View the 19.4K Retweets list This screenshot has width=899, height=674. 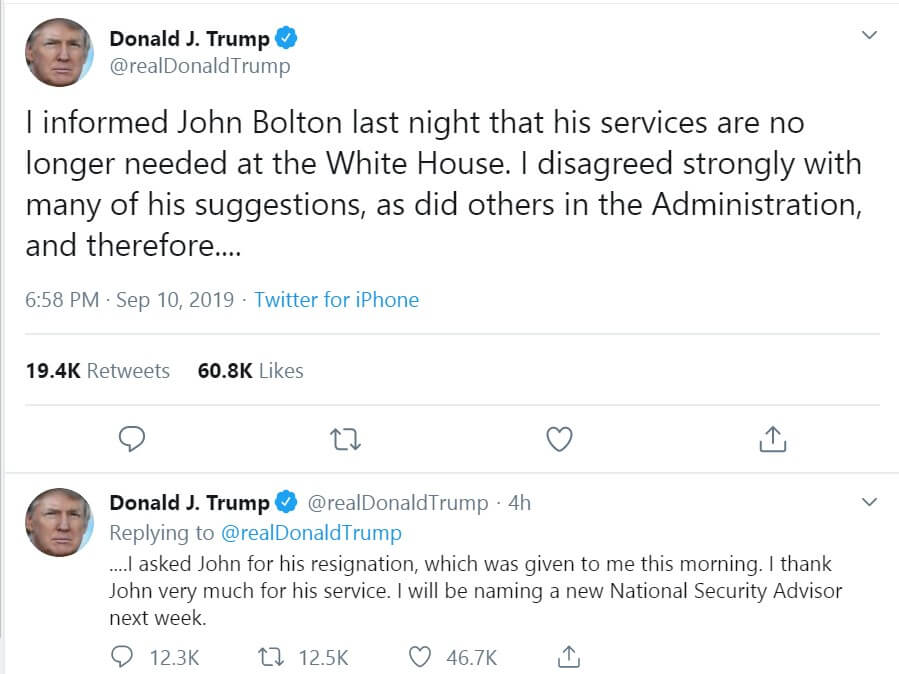click(98, 371)
